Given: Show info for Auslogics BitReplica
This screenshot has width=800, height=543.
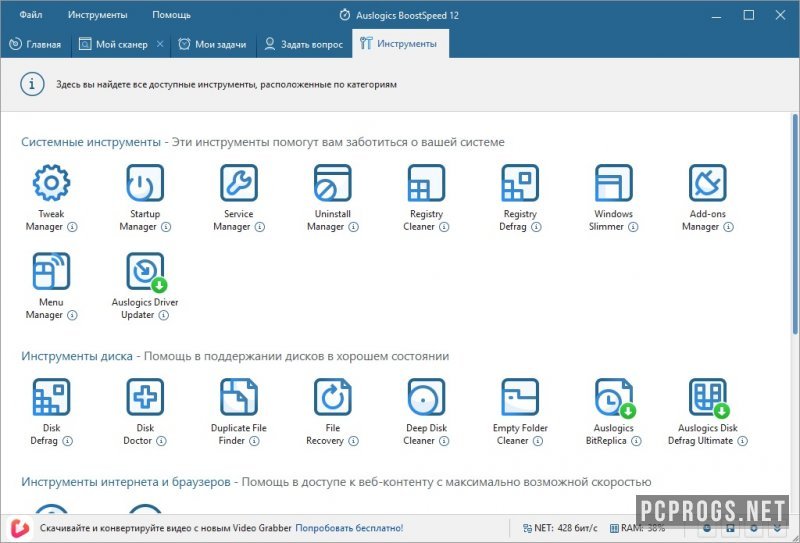Looking at the screenshot, I should (x=636, y=441).
